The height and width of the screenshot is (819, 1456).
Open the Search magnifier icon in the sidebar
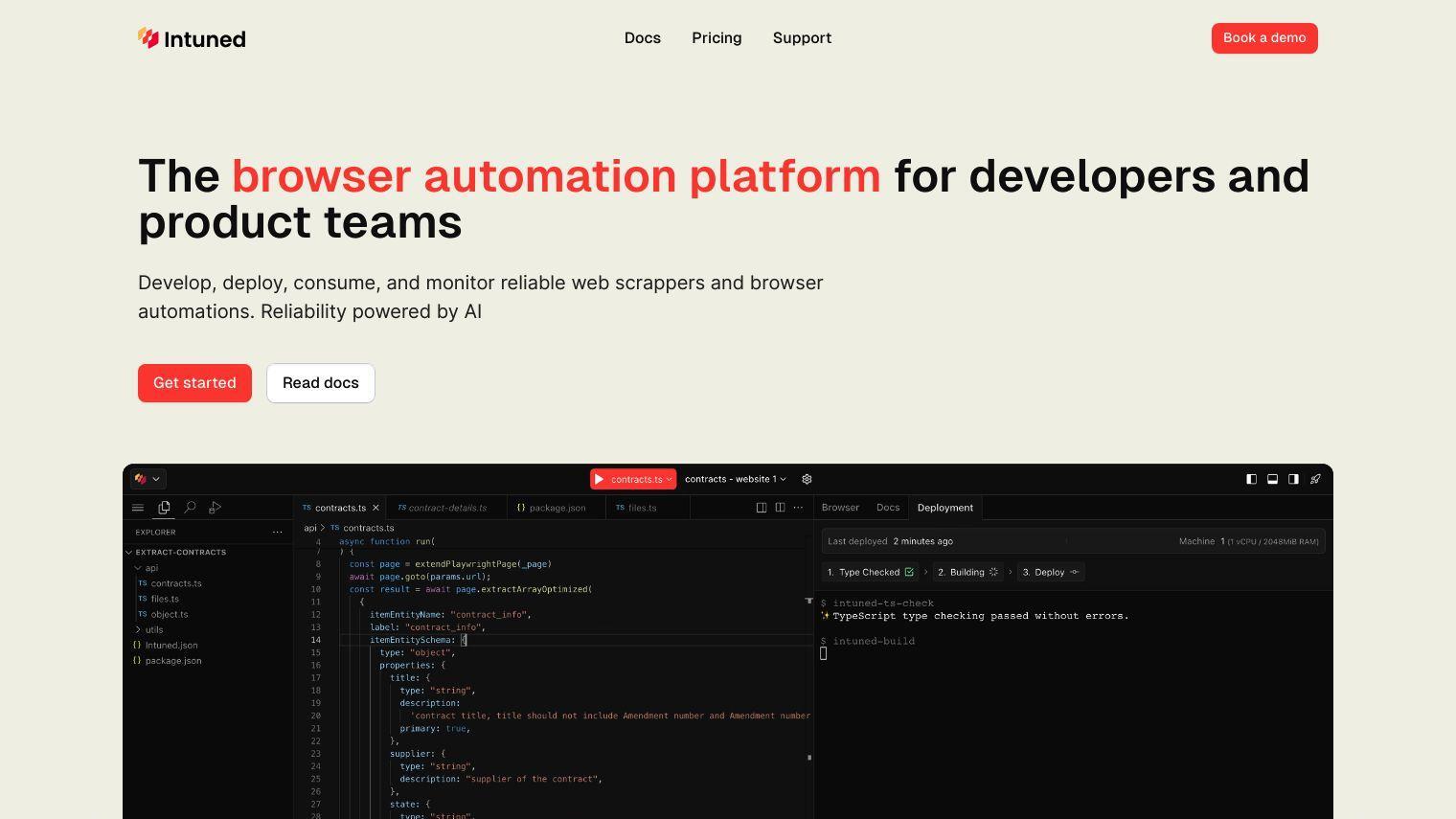tap(190, 508)
